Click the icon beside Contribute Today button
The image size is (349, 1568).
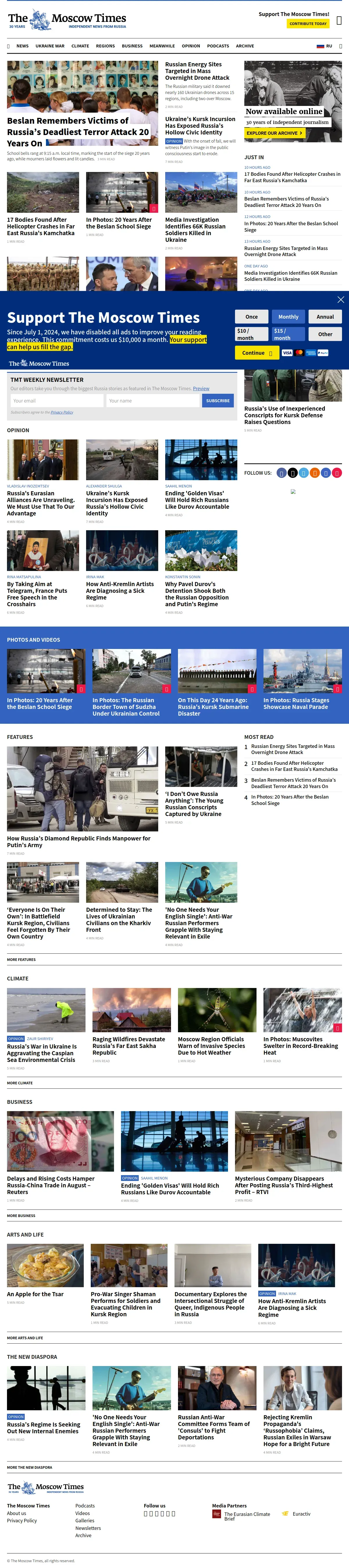point(339,21)
